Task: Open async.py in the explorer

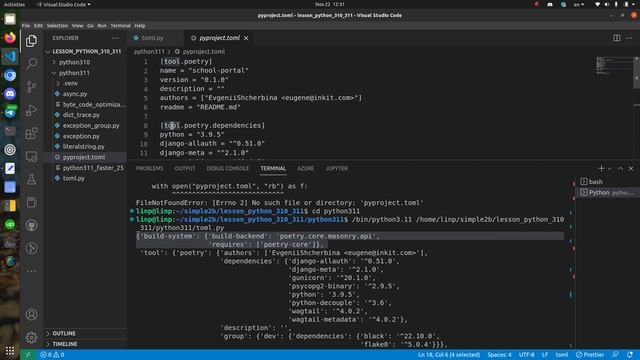Action: click(x=75, y=94)
